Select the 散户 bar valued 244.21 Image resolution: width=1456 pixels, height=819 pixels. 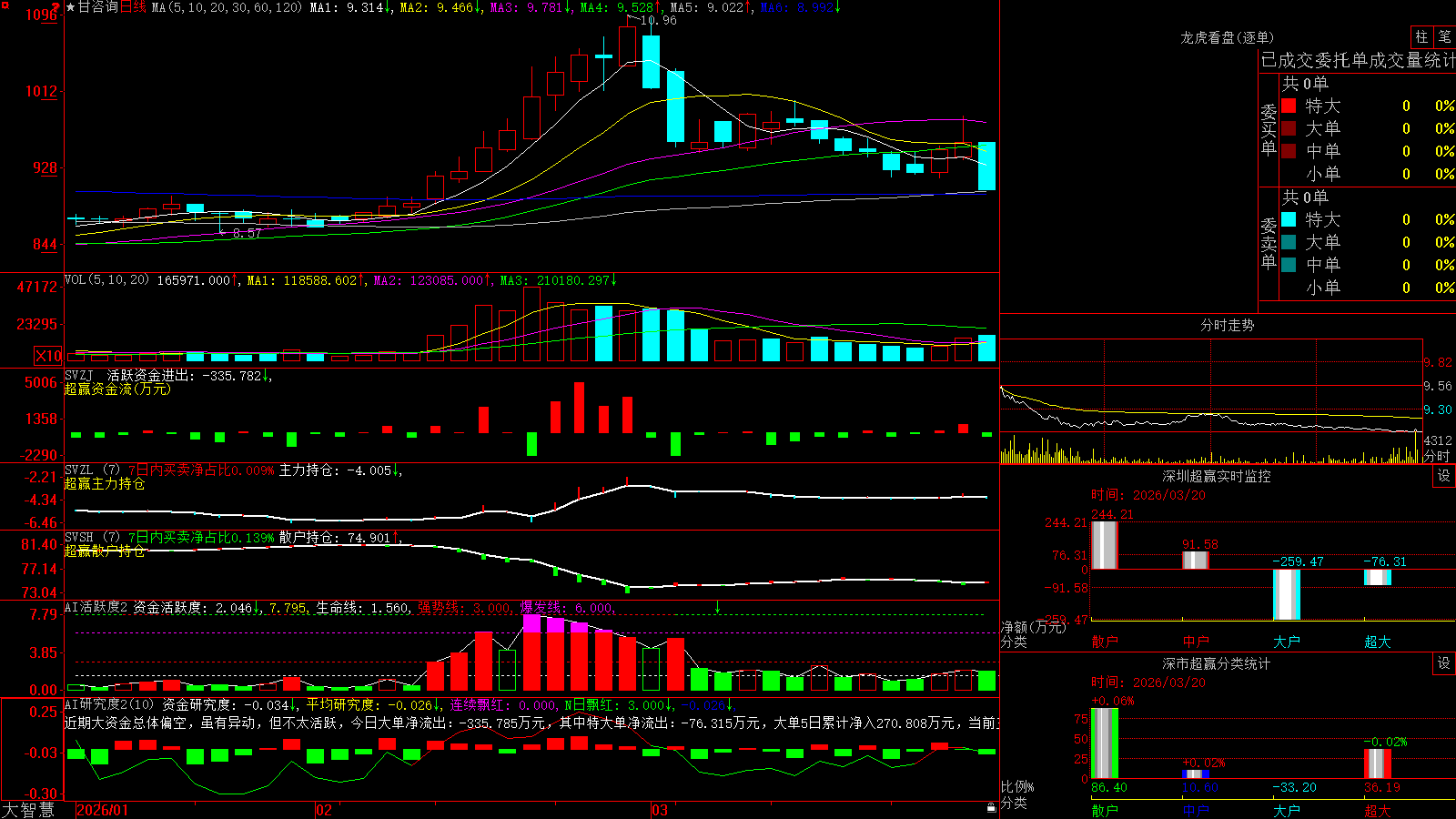(x=1104, y=545)
